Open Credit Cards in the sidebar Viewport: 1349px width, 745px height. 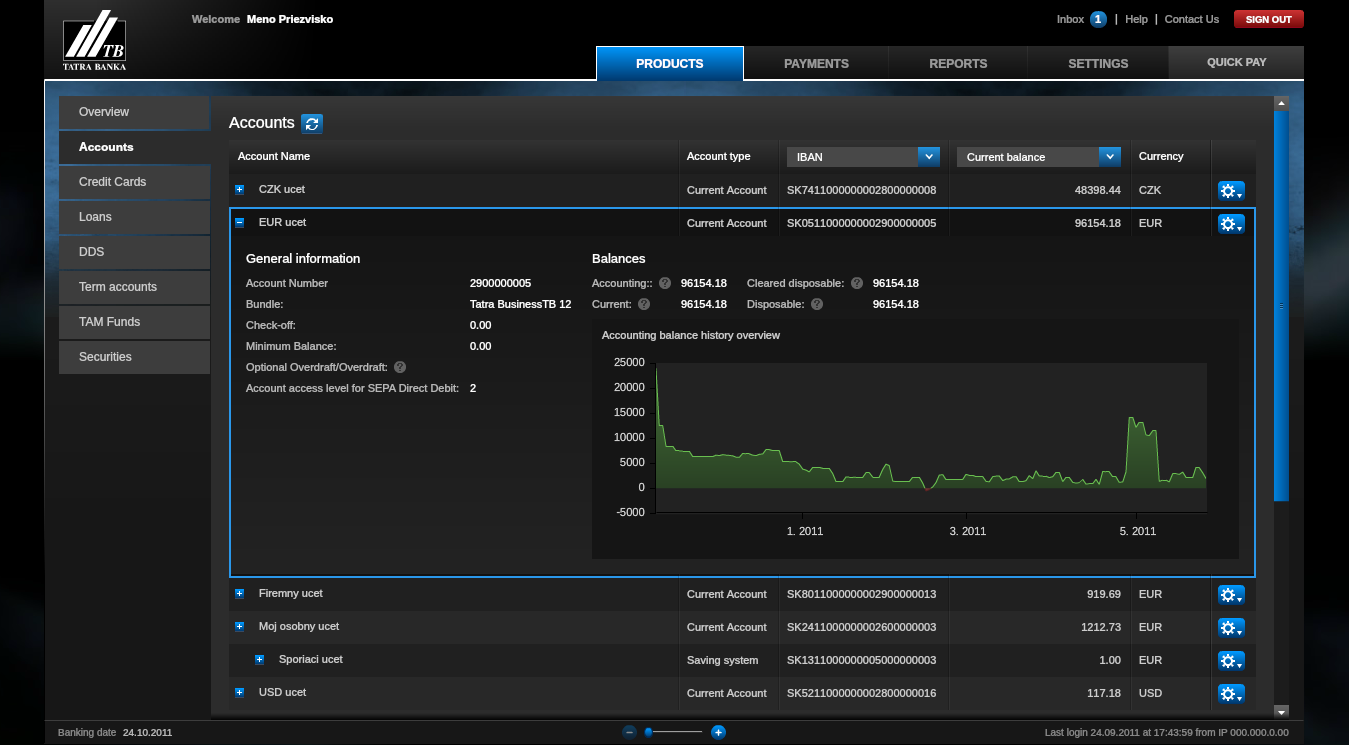(x=113, y=182)
